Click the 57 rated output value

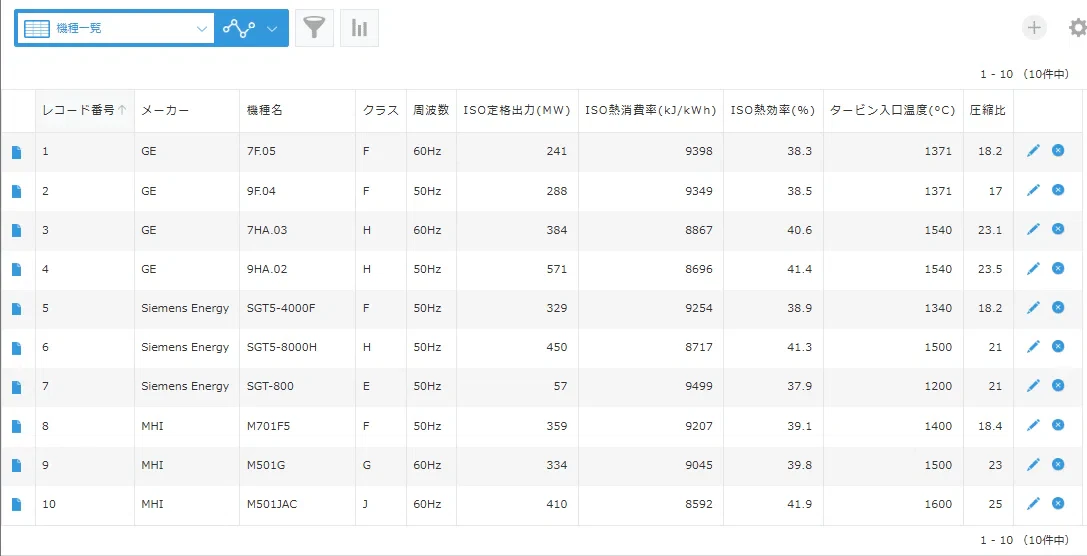(559, 386)
